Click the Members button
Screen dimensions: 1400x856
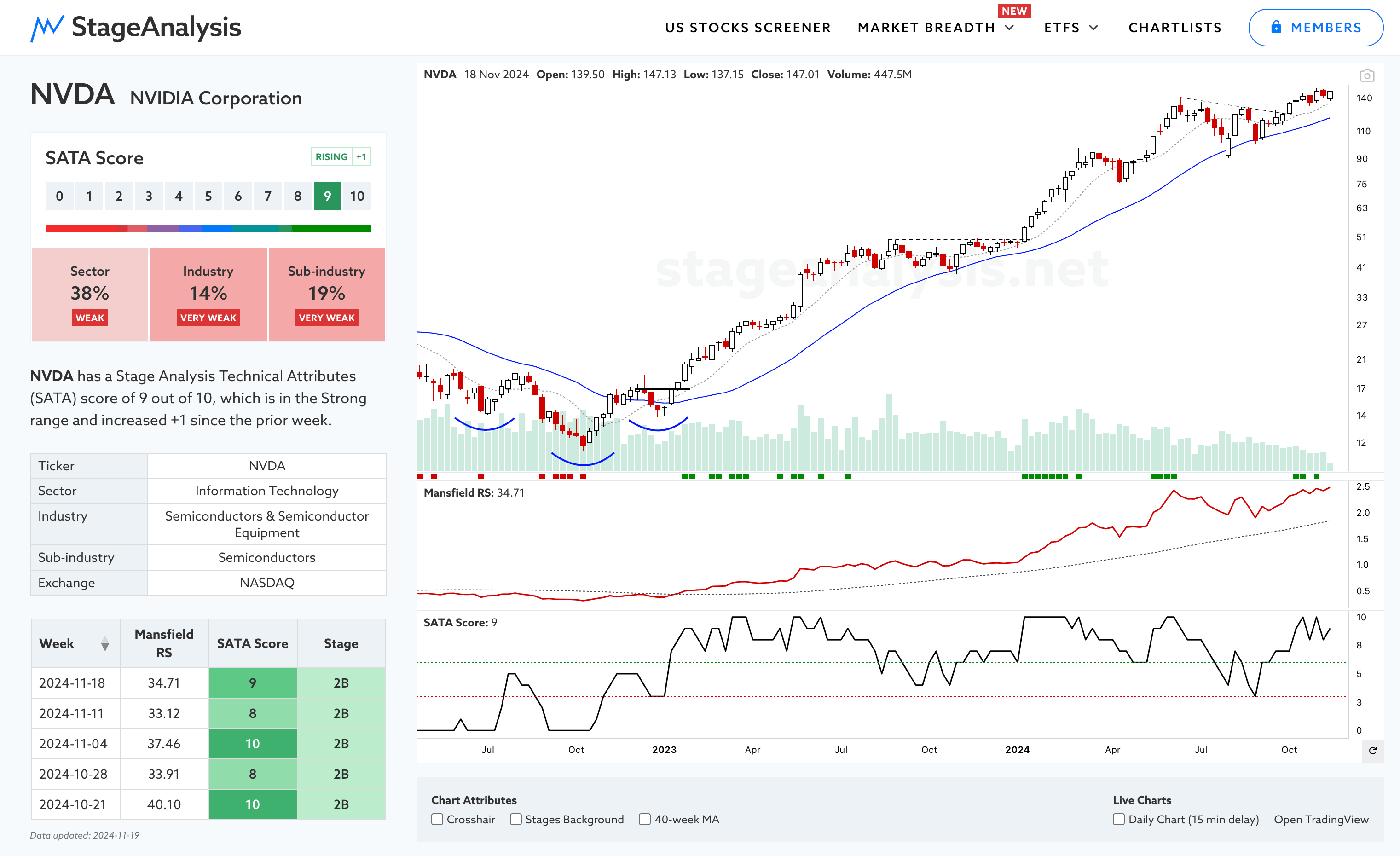pyautogui.click(x=1315, y=27)
